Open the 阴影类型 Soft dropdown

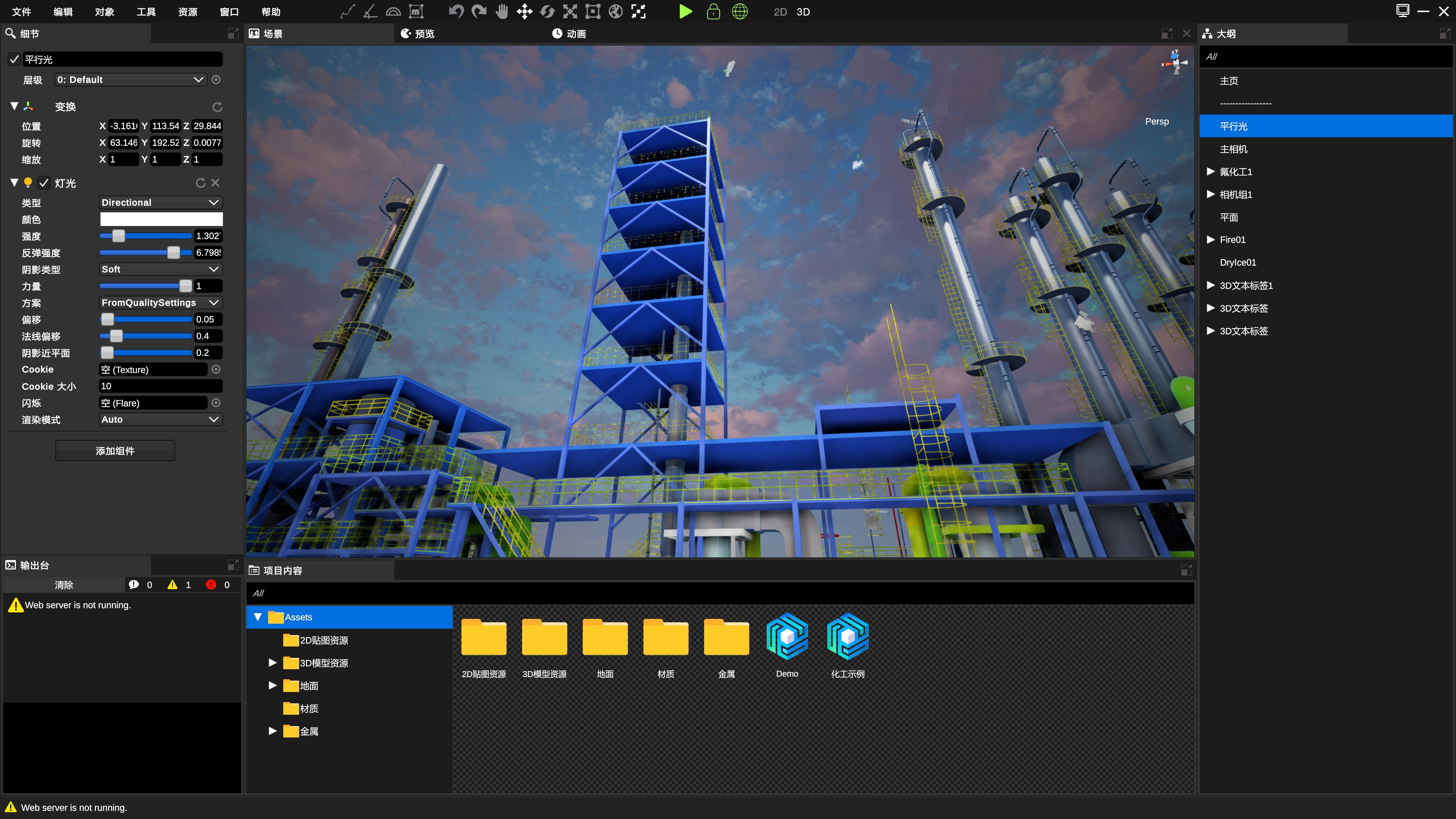click(x=160, y=270)
